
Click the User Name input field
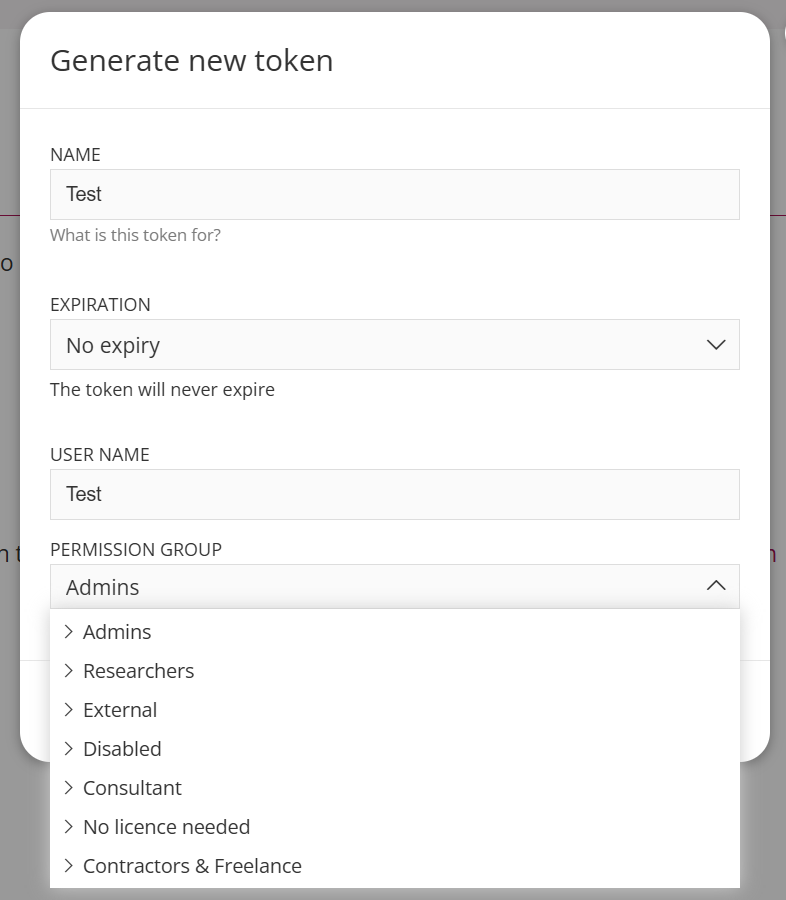tap(394, 494)
